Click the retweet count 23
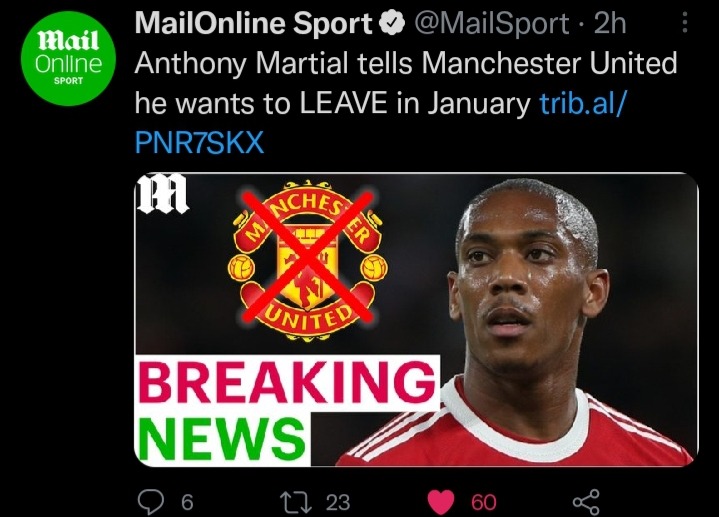This screenshot has width=719, height=517. click(x=338, y=502)
